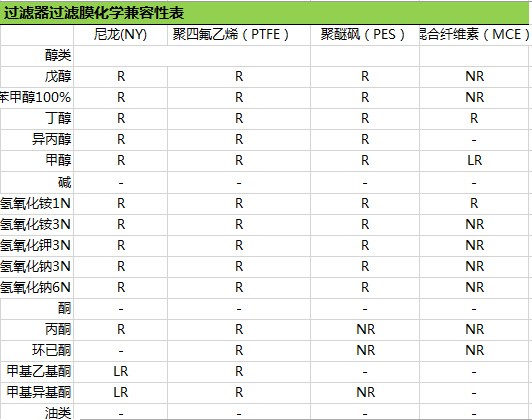Click NR in 丙酮 row under PES
The image size is (532, 420).
click(x=365, y=329)
